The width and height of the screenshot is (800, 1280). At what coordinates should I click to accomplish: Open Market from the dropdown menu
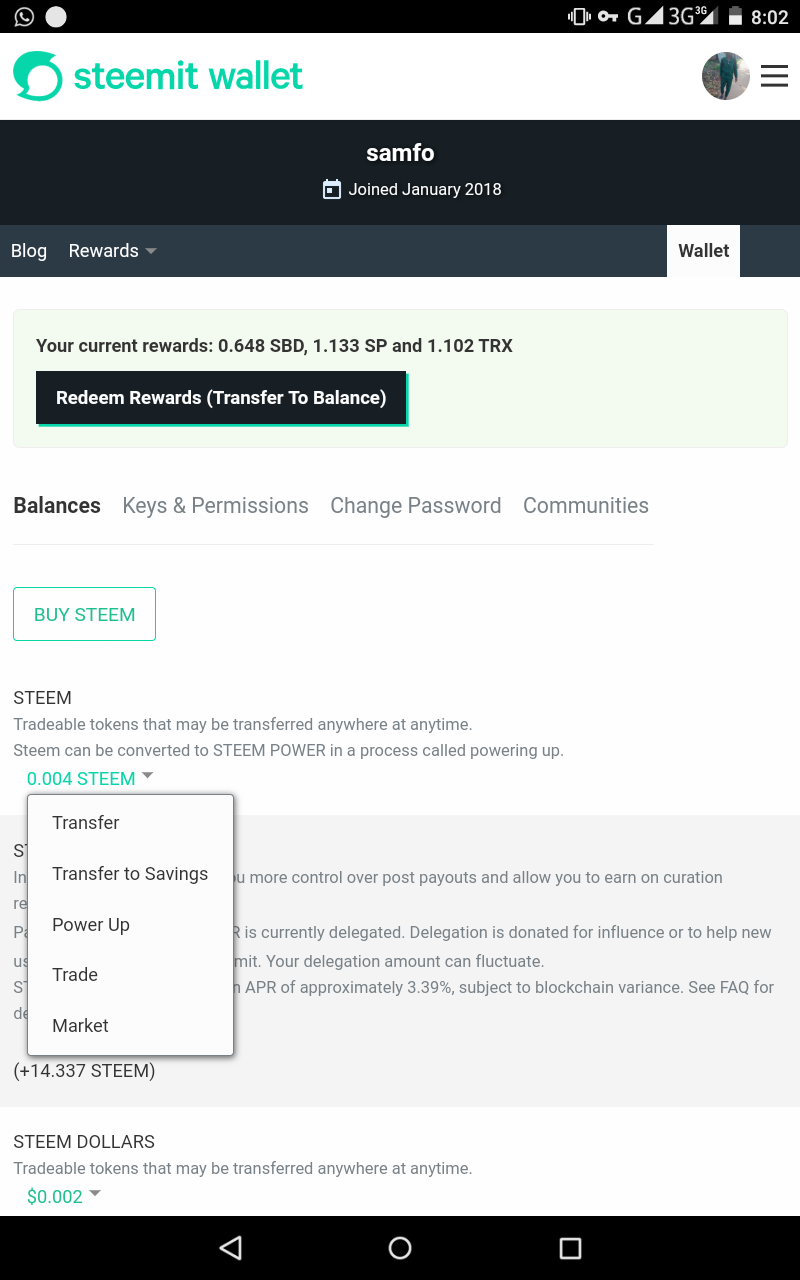(80, 1026)
